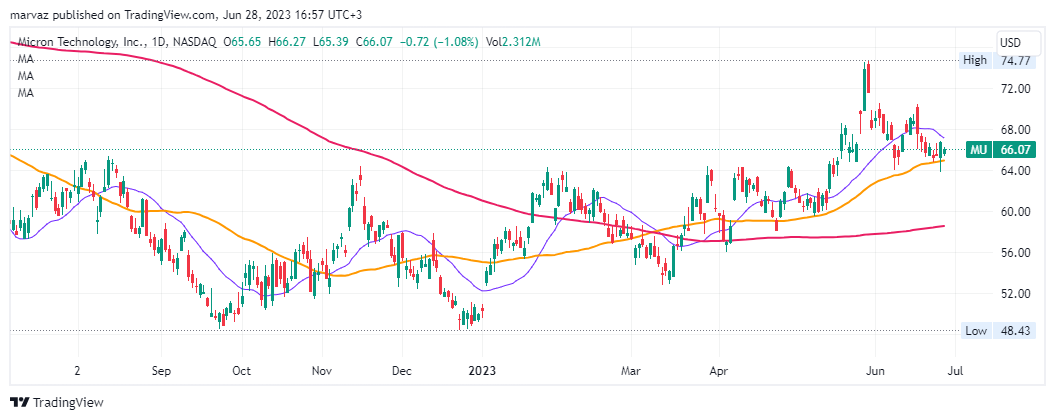Click the MU ticker tag on price axis
1055x420 pixels.
980,149
